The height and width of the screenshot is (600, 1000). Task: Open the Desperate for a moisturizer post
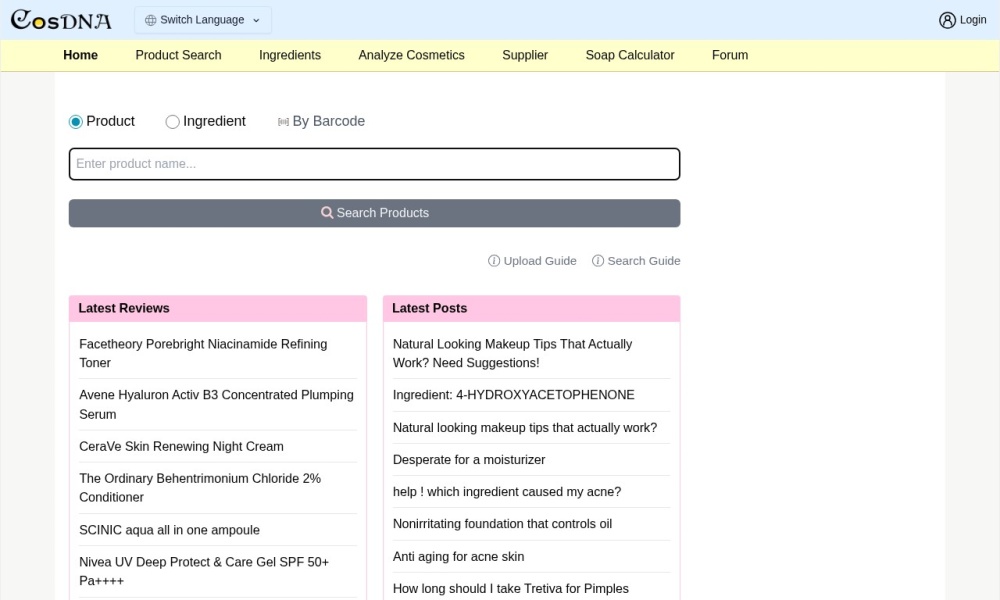pyautogui.click(x=469, y=460)
